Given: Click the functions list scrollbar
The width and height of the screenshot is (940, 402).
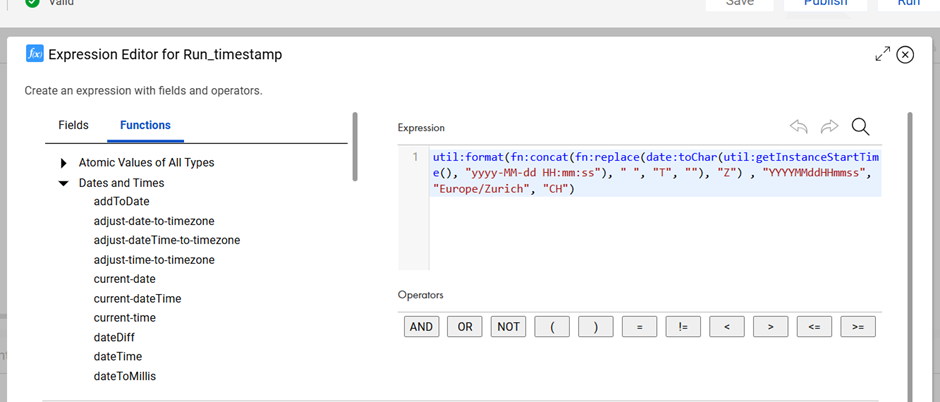Looking at the screenshot, I should 355,147.
